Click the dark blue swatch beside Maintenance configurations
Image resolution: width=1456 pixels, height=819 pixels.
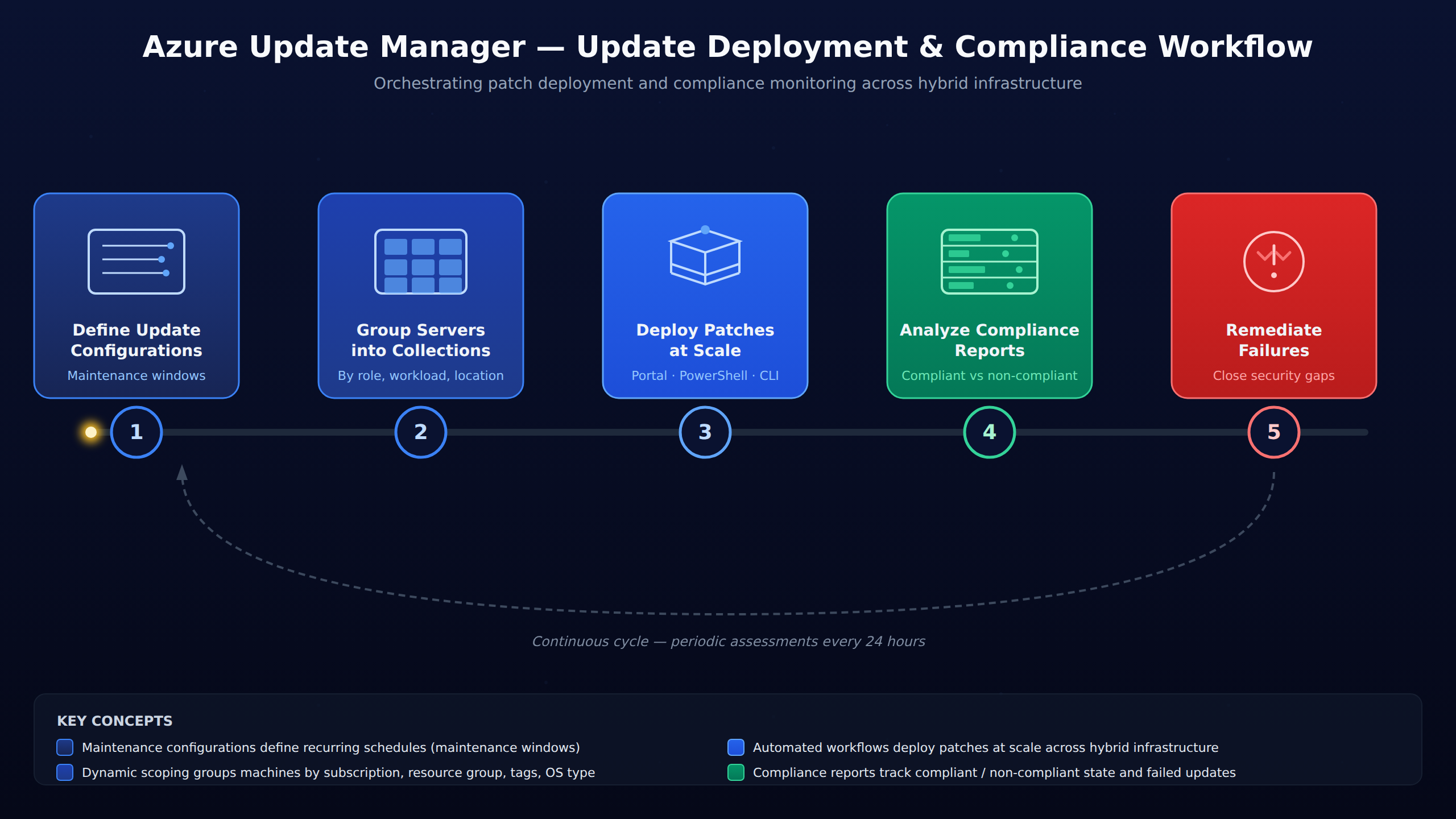click(x=65, y=747)
